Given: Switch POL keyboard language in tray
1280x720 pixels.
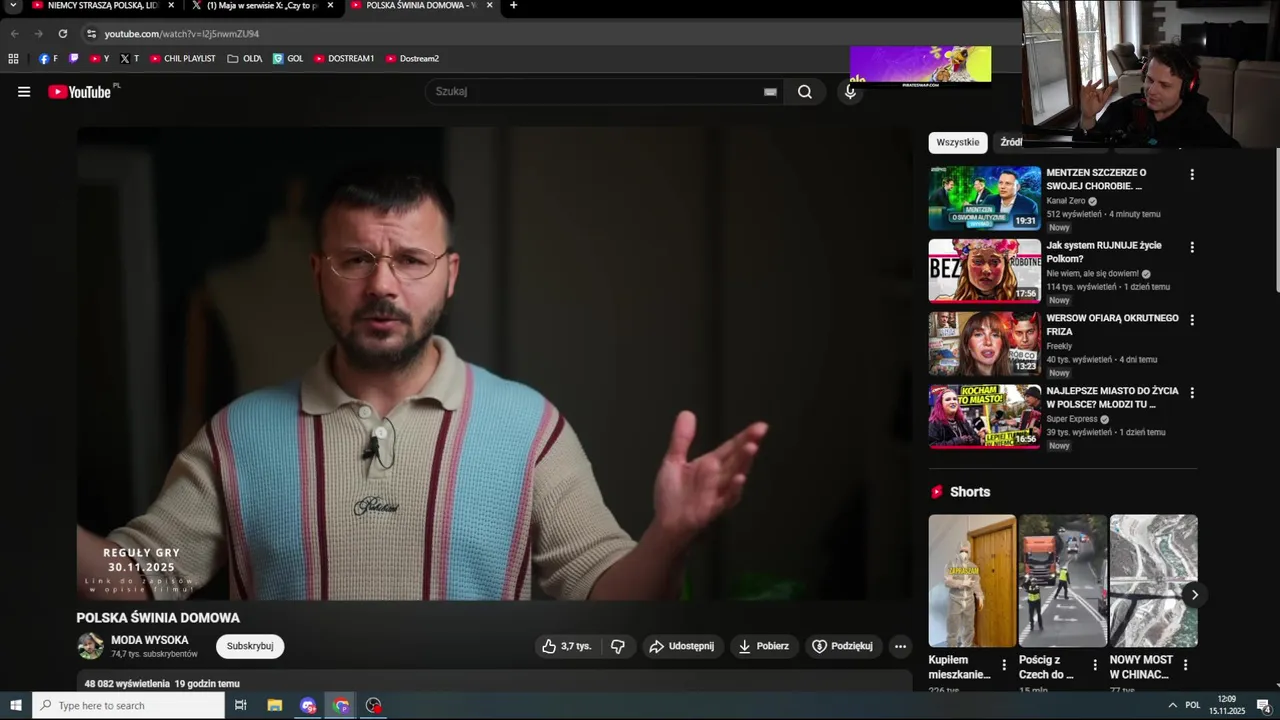Looking at the screenshot, I should [1192, 705].
